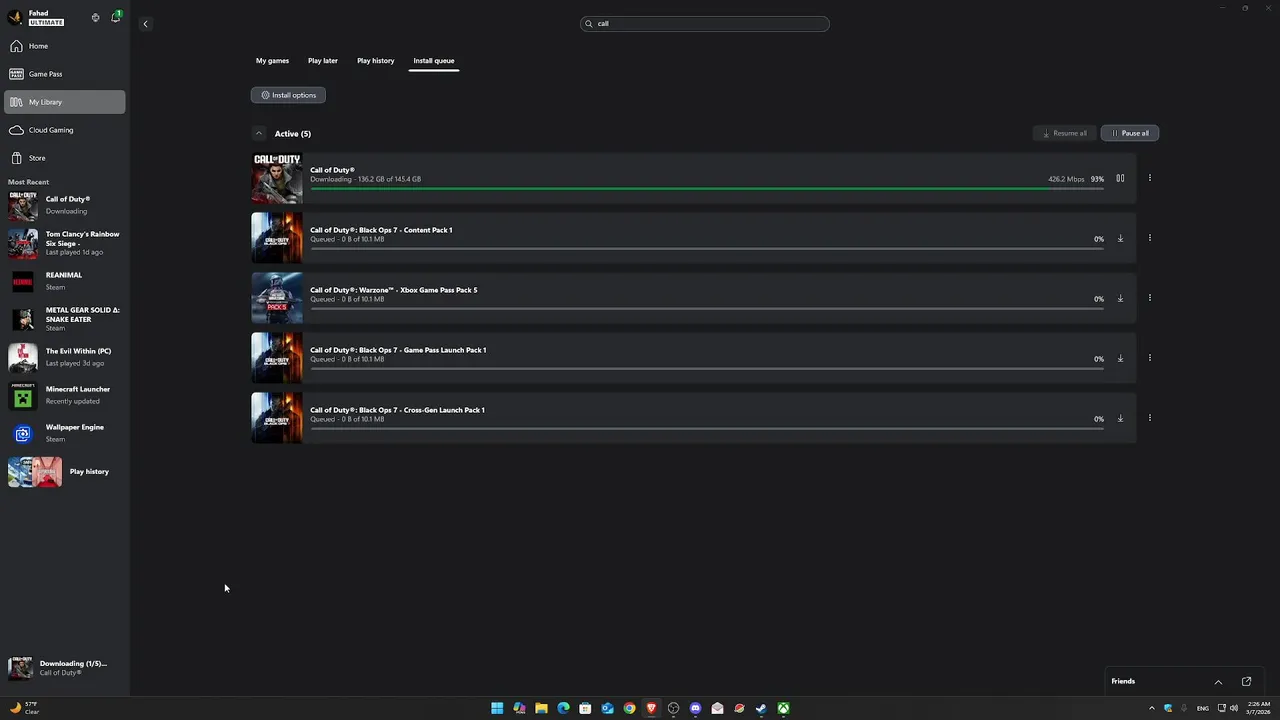This screenshot has width=1280, height=720.
Task: Open the clock showing 2:26 AM
Action: point(1259,708)
